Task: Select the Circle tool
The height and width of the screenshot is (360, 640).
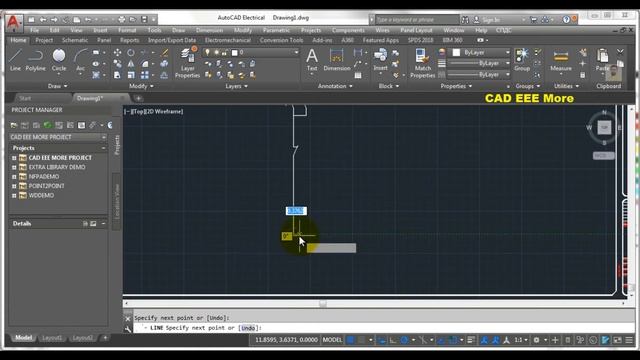Action: point(59,60)
